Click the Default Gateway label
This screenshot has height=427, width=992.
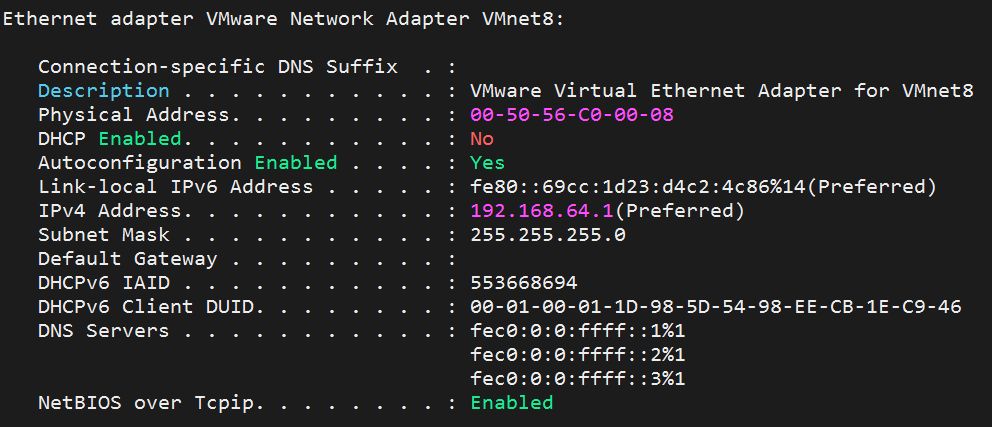pyautogui.click(x=128, y=259)
